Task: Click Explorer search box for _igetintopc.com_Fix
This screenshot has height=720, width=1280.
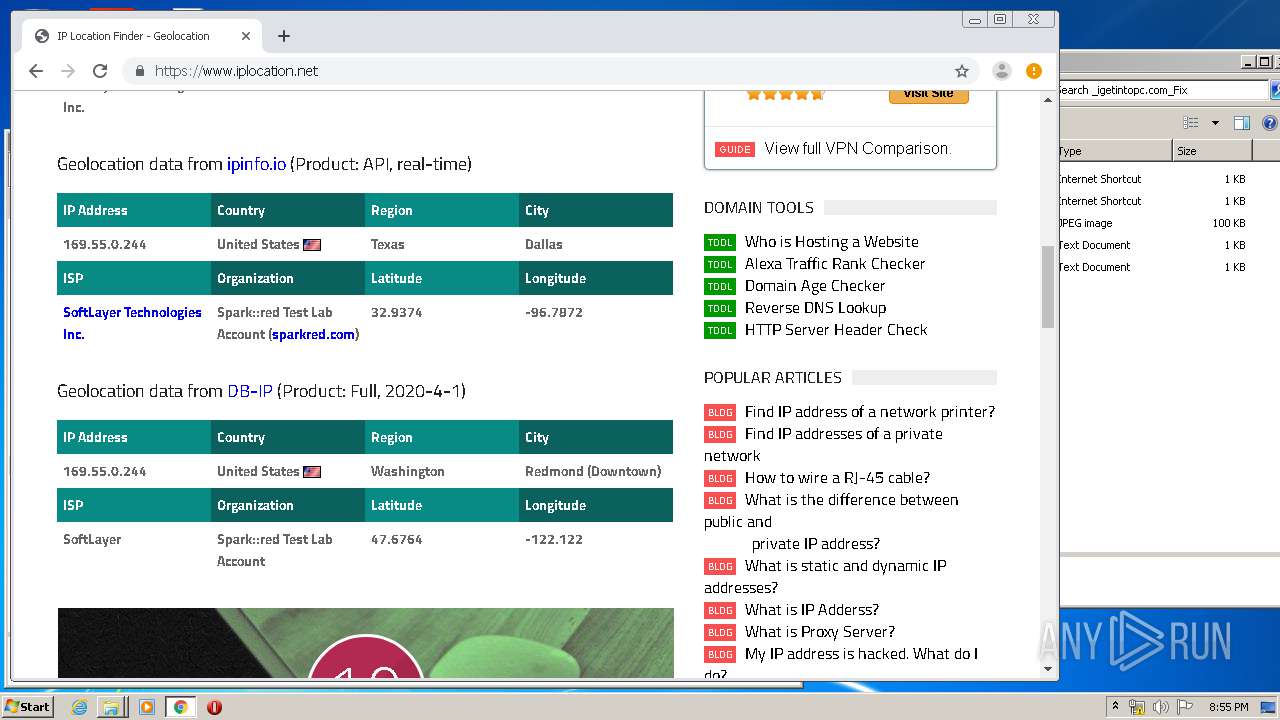Action: (x=1162, y=90)
